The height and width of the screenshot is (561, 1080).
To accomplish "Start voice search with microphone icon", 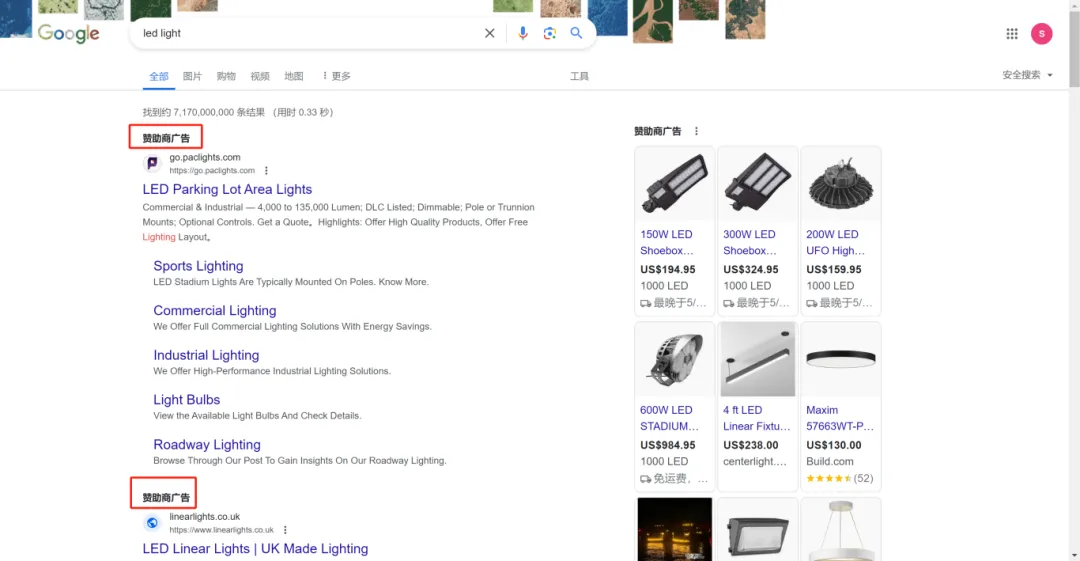I will [x=522, y=33].
